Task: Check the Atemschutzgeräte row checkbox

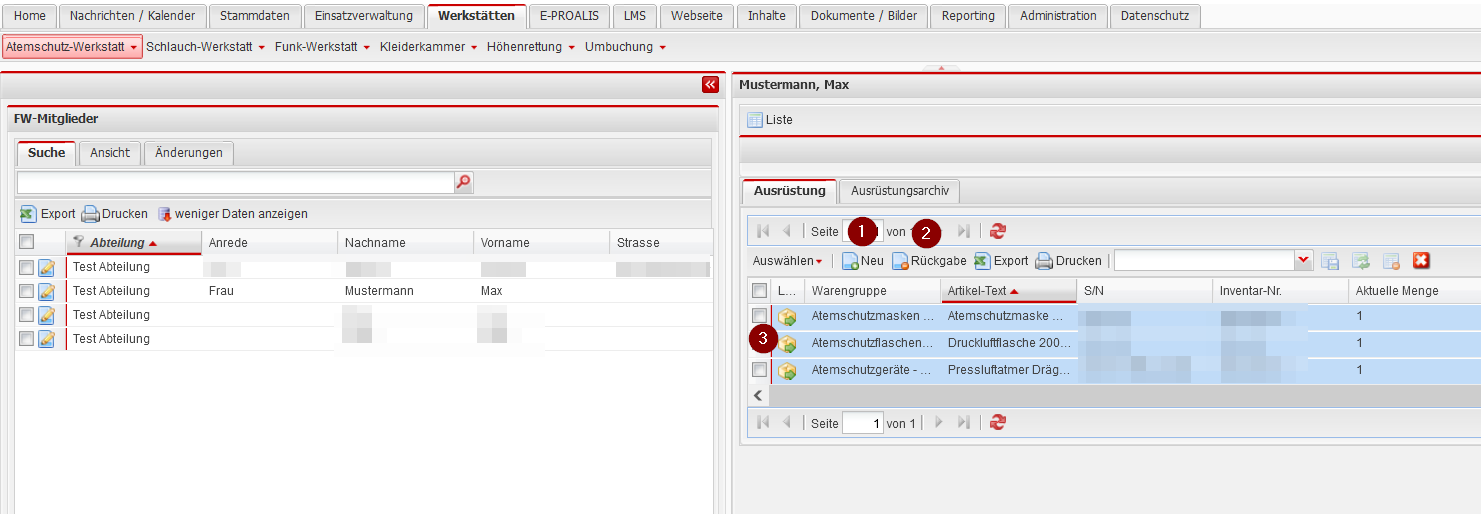Action: tap(759, 370)
